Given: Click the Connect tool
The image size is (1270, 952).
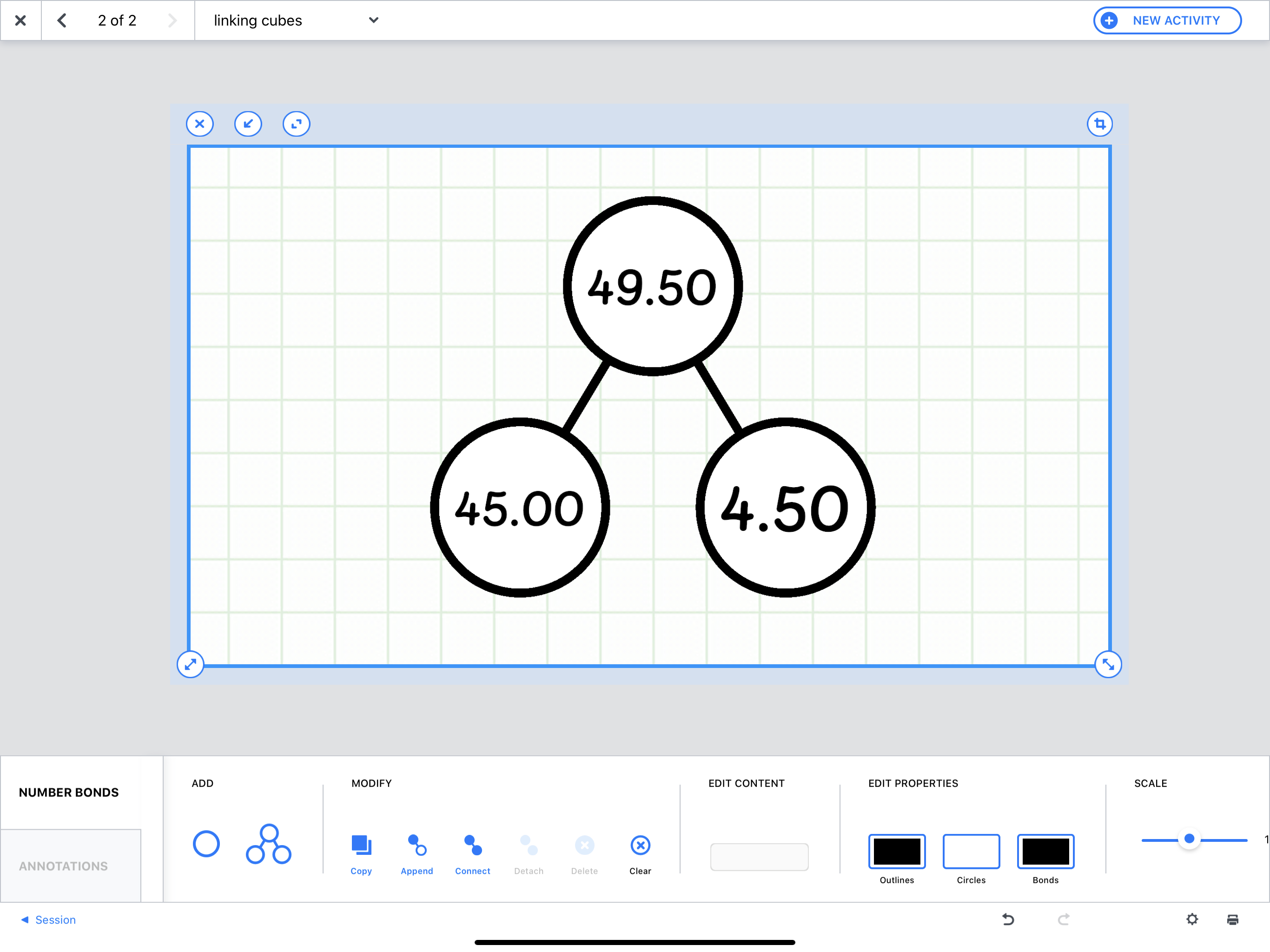Looking at the screenshot, I should pyautogui.click(x=472, y=854).
